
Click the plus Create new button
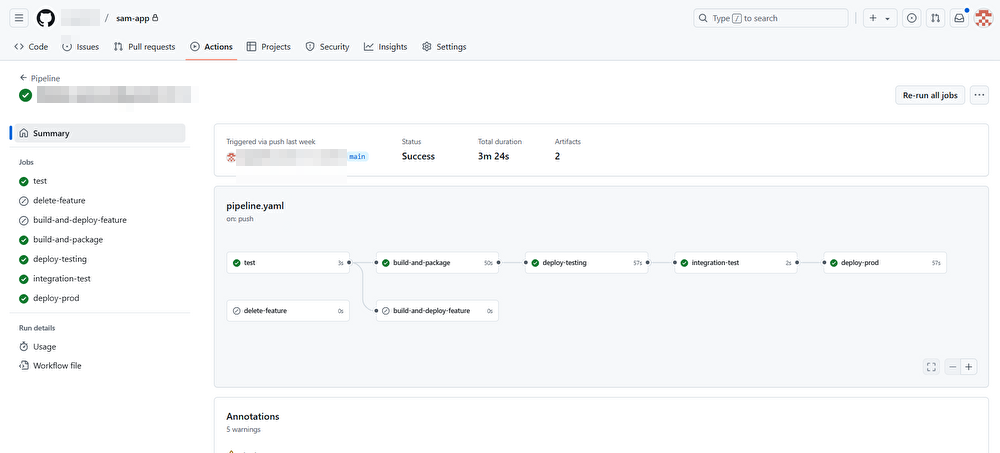[873, 19]
